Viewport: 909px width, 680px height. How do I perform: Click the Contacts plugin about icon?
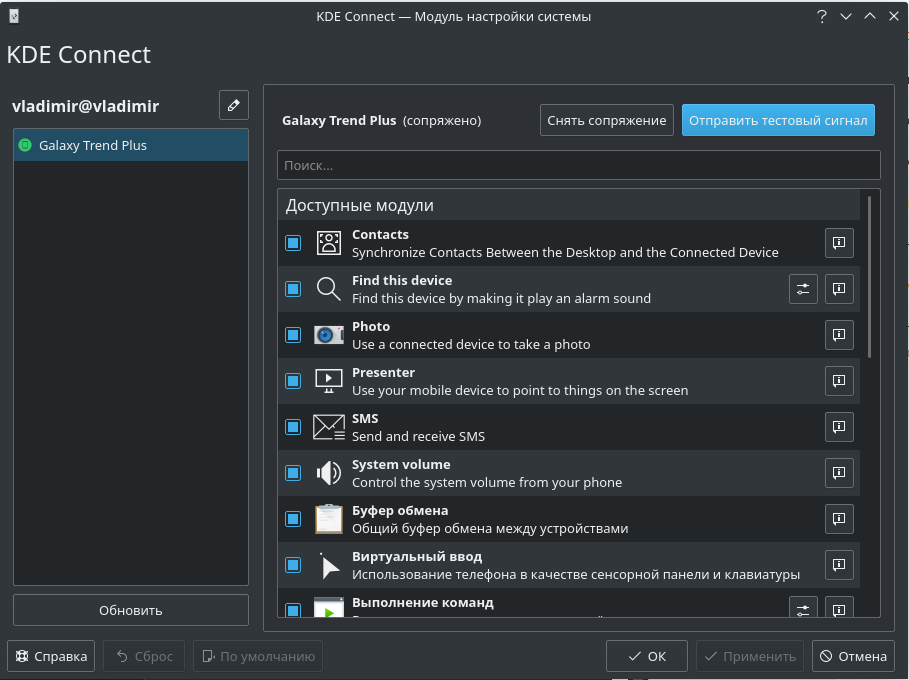point(838,242)
